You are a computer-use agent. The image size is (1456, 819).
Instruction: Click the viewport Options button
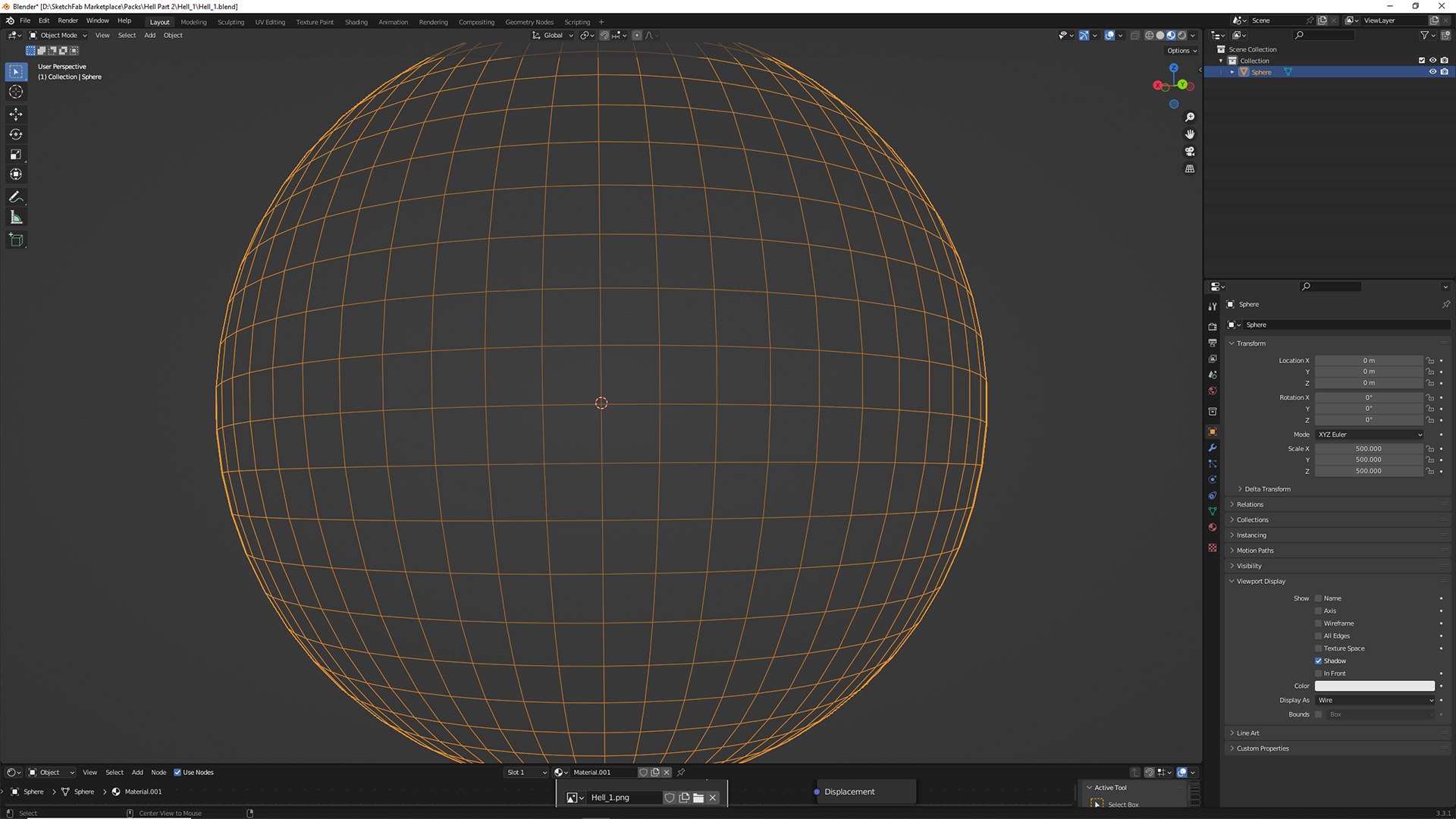pyautogui.click(x=1181, y=51)
